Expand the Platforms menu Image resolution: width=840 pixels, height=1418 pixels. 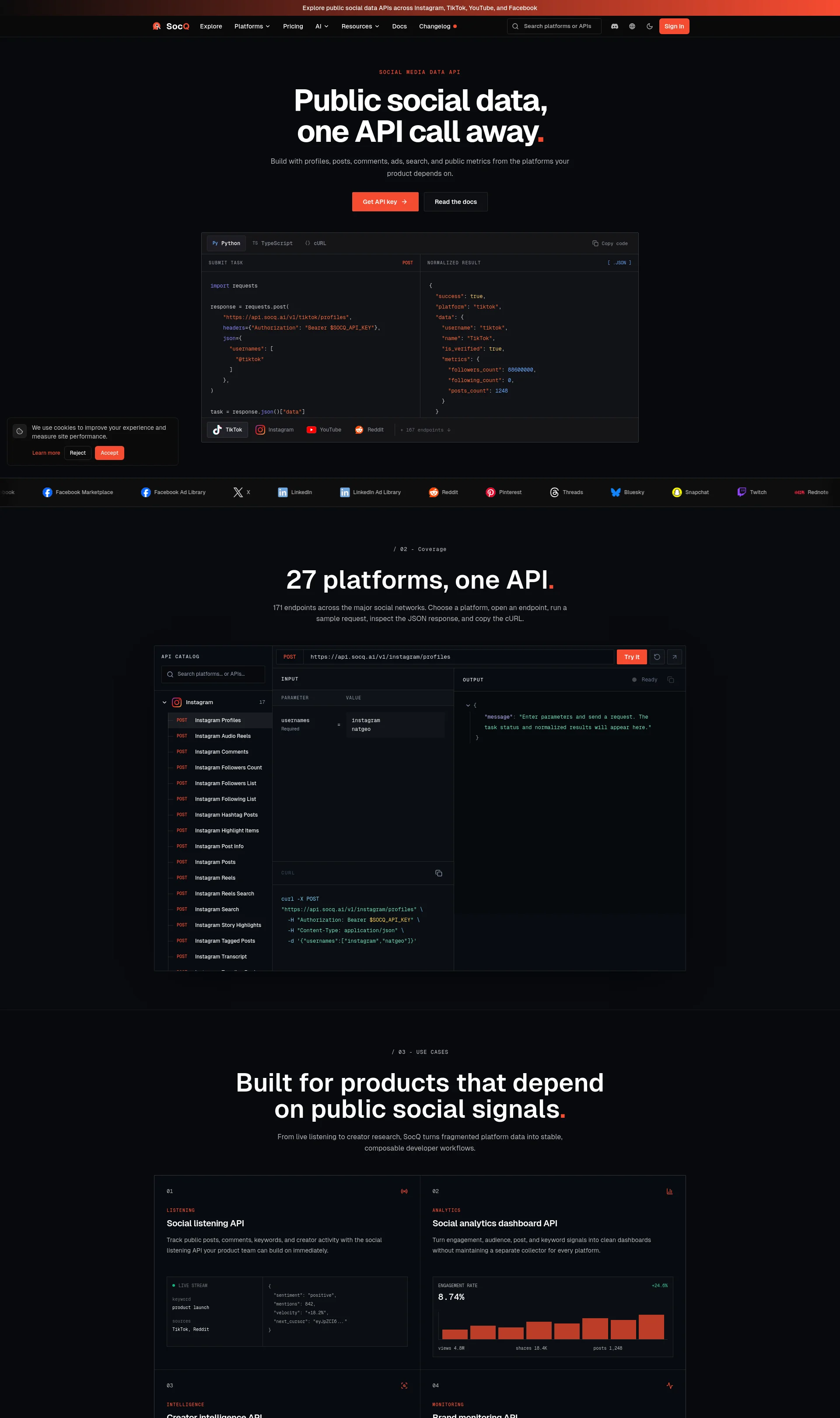click(x=252, y=26)
